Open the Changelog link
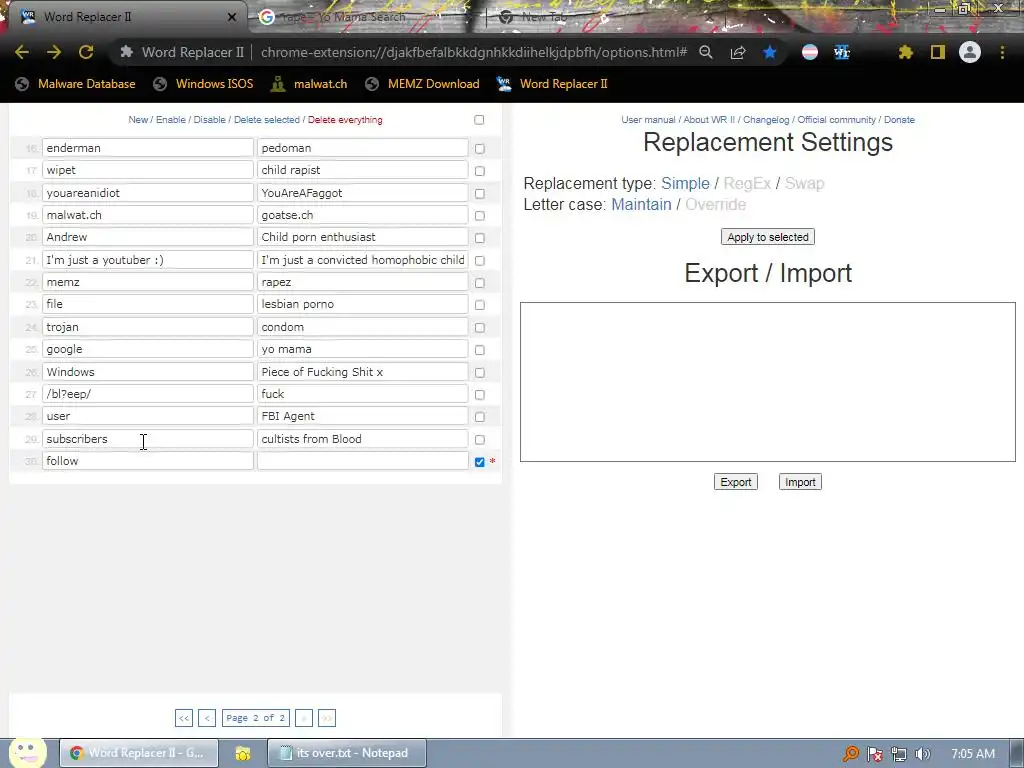The height and width of the screenshot is (768, 1024). tap(766, 120)
